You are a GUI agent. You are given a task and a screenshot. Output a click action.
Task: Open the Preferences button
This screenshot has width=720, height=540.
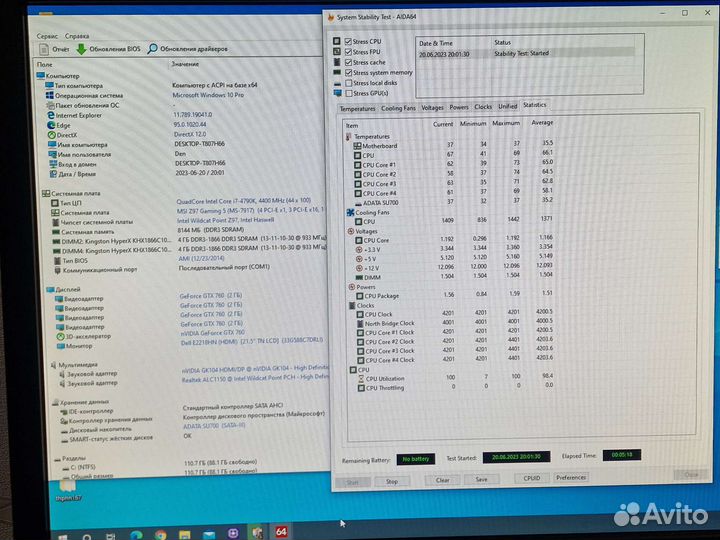click(x=571, y=478)
